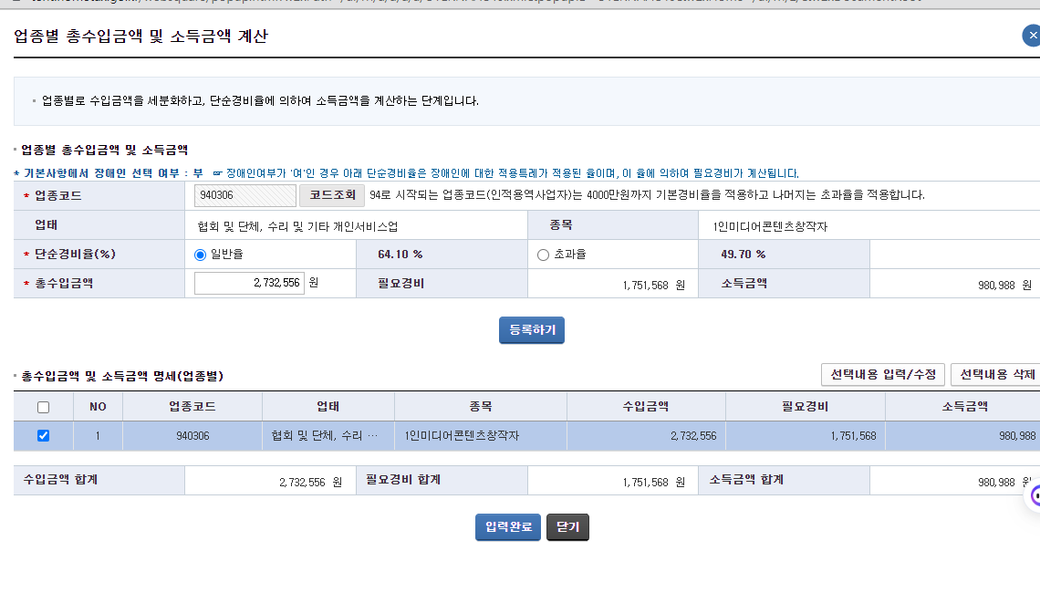Toggle the select-all checkbox in table header
The height and width of the screenshot is (593, 1040).
point(43,407)
